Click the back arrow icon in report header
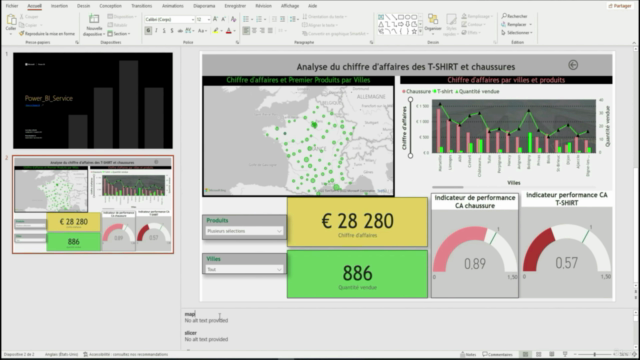 [x=573, y=65]
